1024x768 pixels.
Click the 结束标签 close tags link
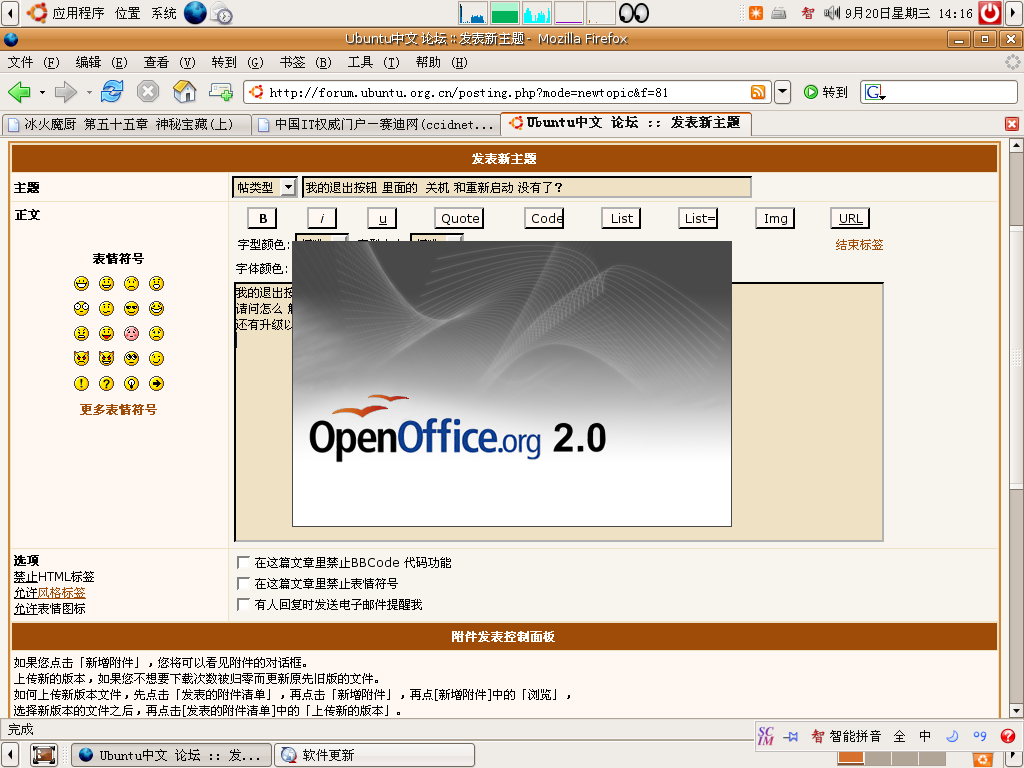coord(859,244)
